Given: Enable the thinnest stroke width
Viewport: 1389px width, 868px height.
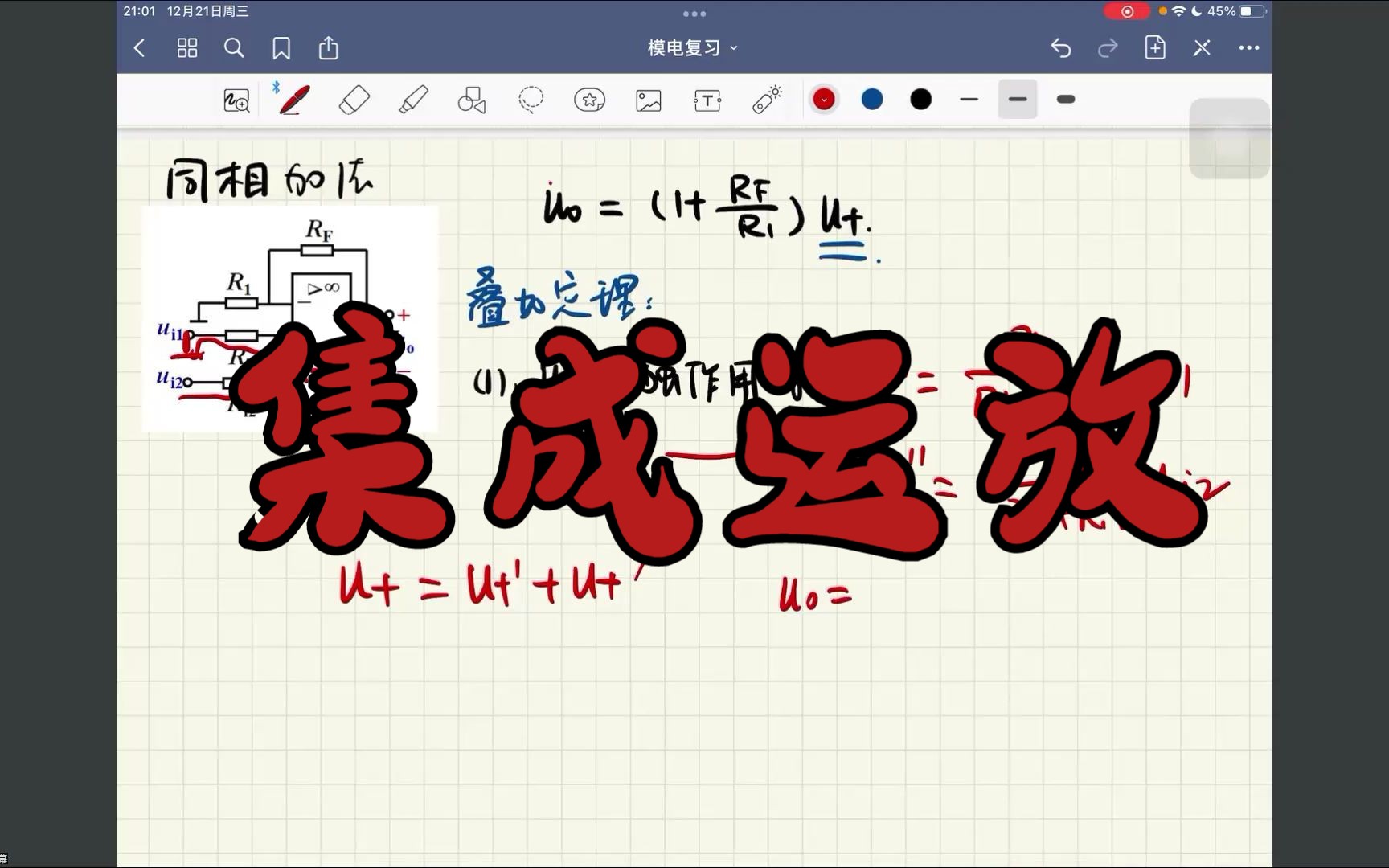Looking at the screenshot, I should [x=969, y=99].
